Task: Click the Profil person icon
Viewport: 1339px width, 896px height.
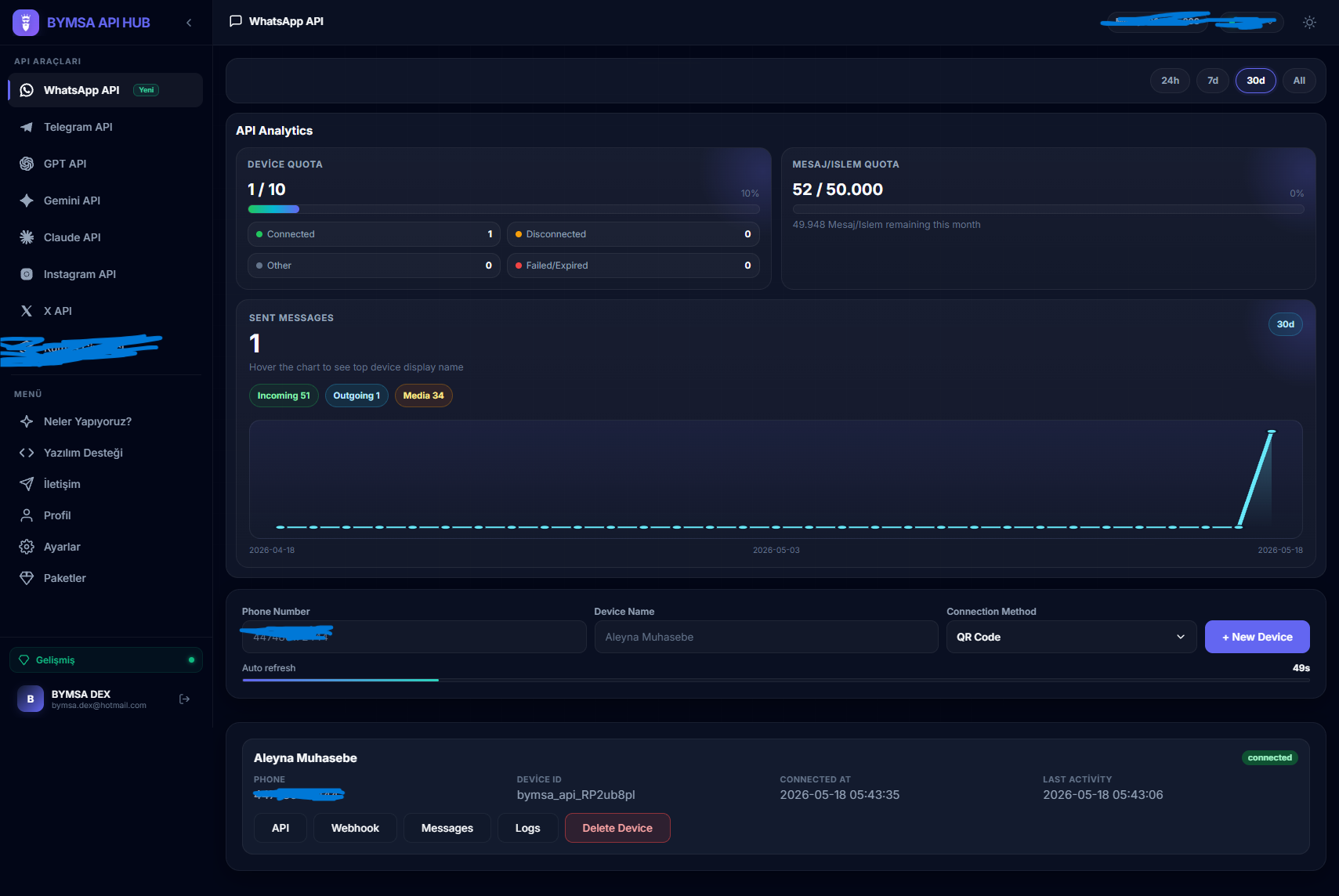Action: 27,515
